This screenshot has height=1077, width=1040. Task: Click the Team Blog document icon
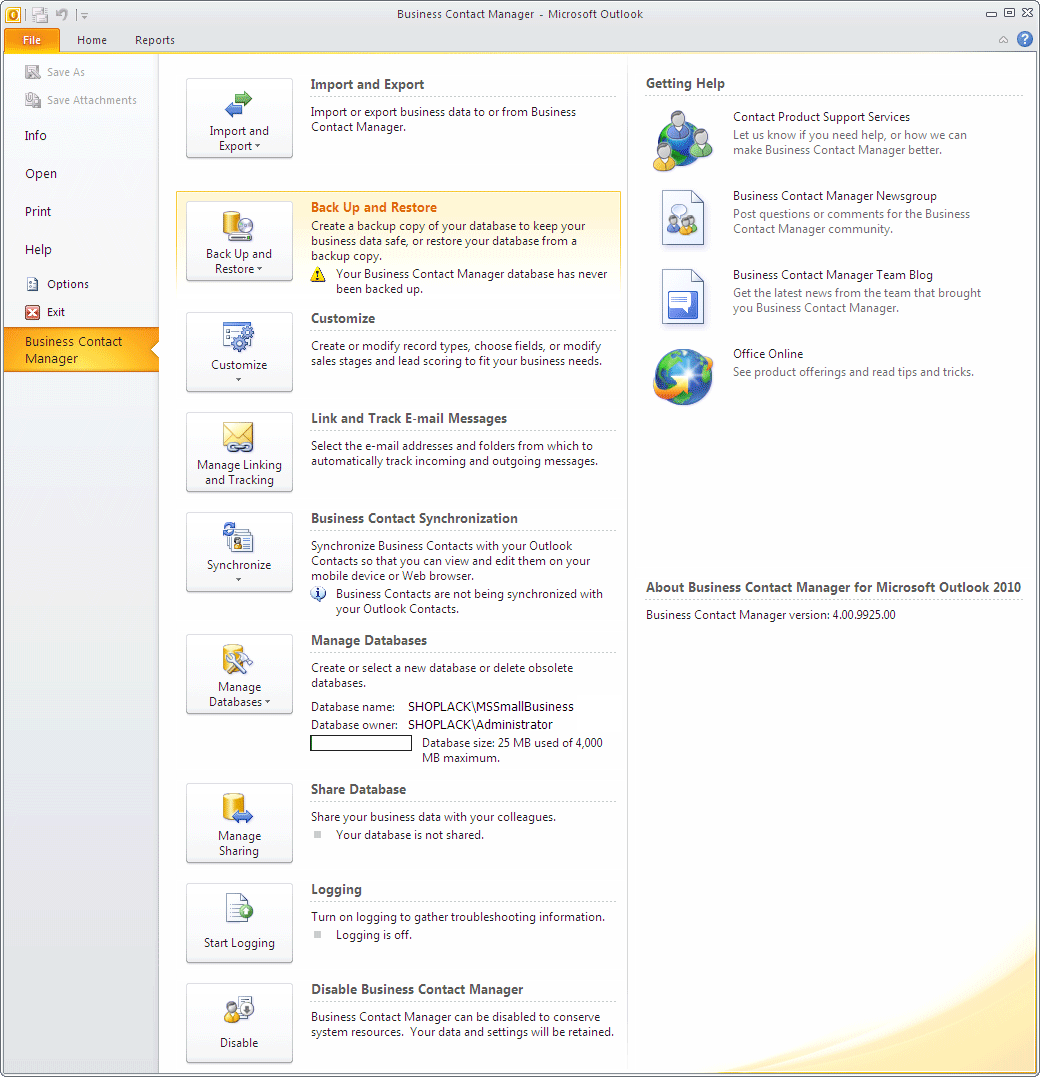[683, 297]
